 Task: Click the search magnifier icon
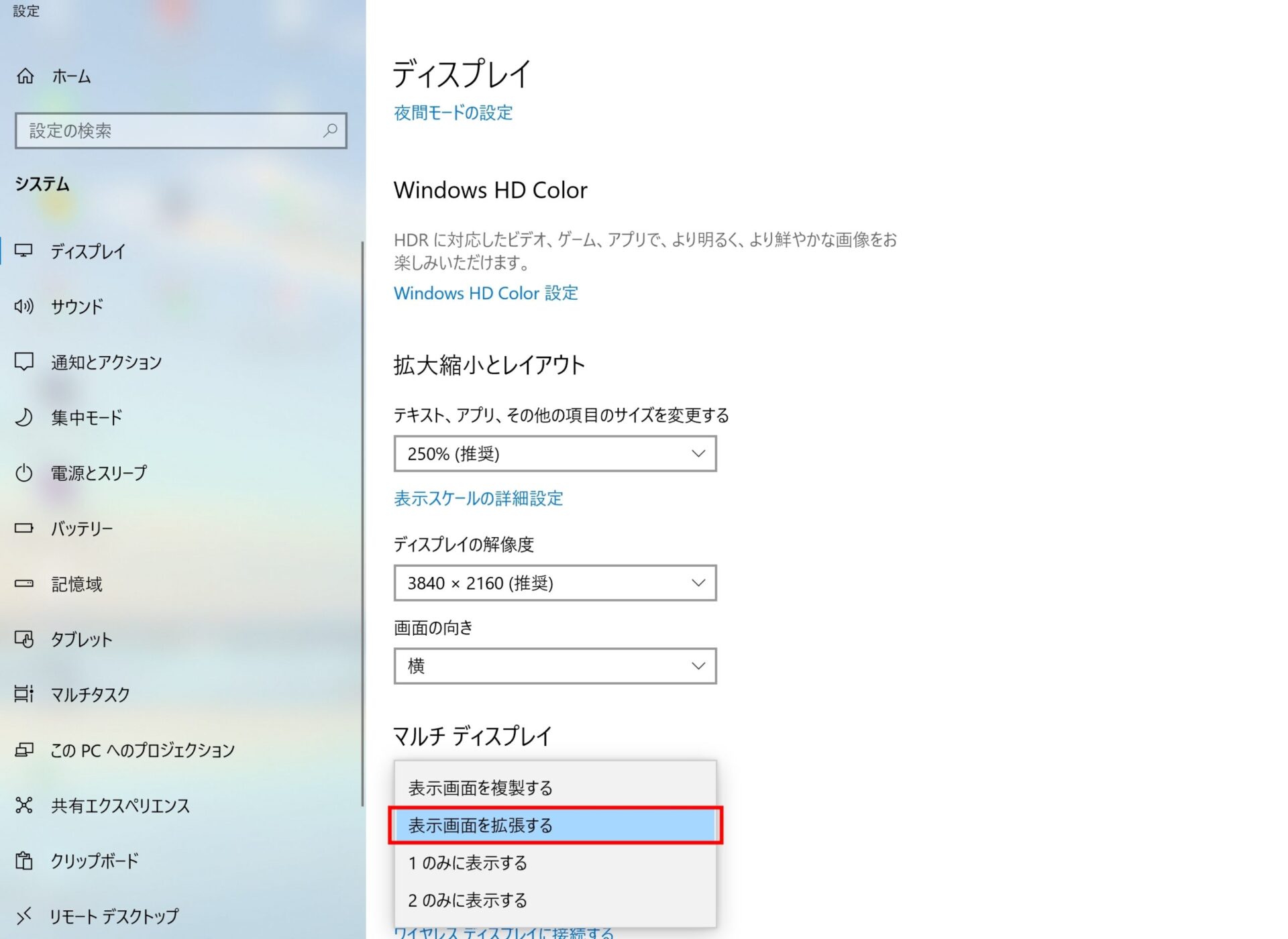[x=330, y=130]
